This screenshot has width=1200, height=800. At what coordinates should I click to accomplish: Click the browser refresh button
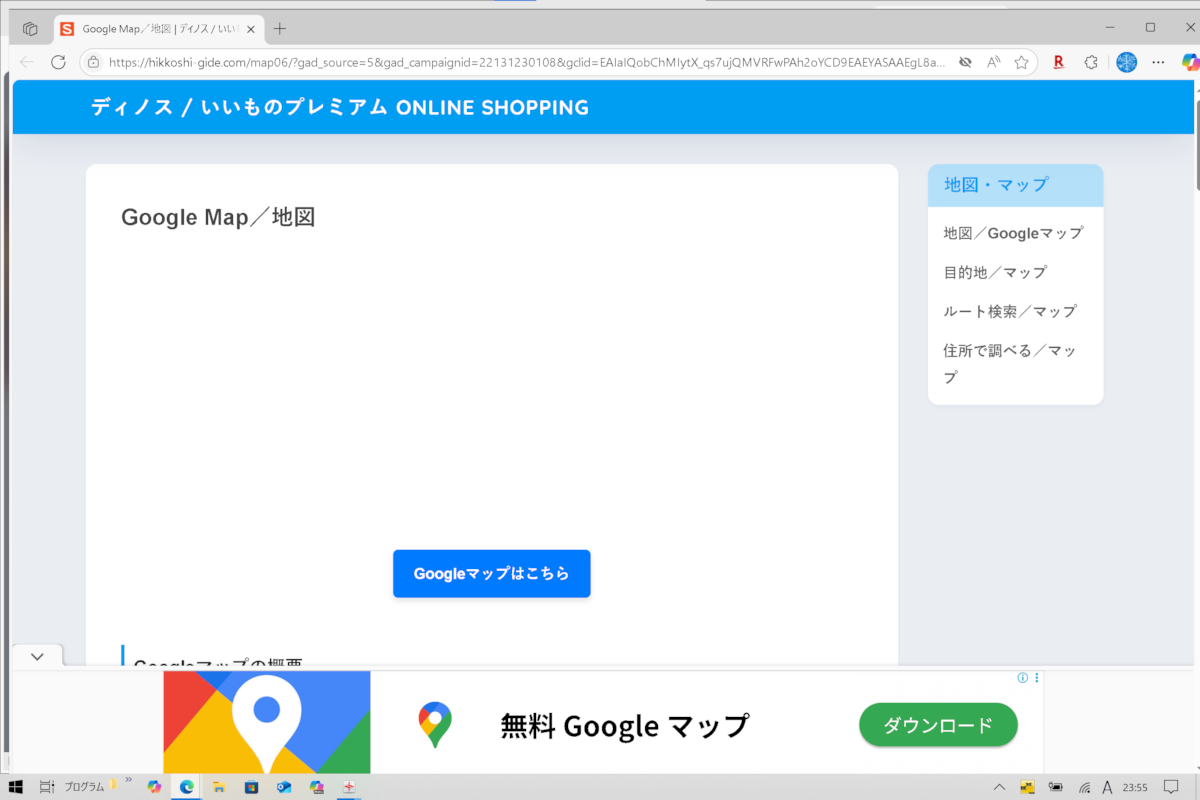(58, 62)
